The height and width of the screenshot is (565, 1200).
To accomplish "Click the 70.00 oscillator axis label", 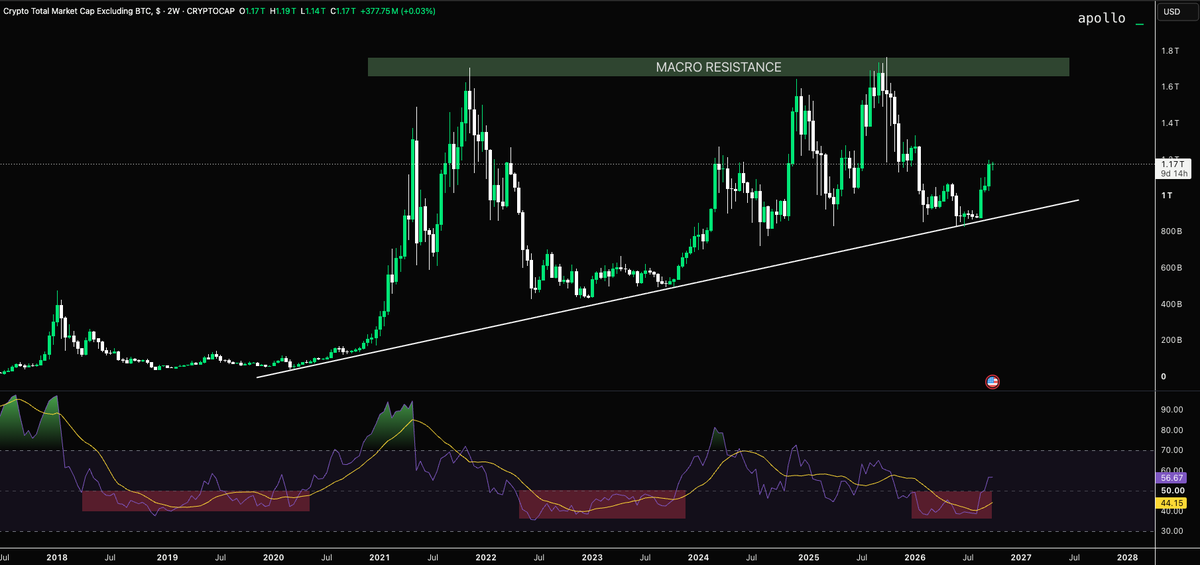I will pyautogui.click(x=1172, y=450).
